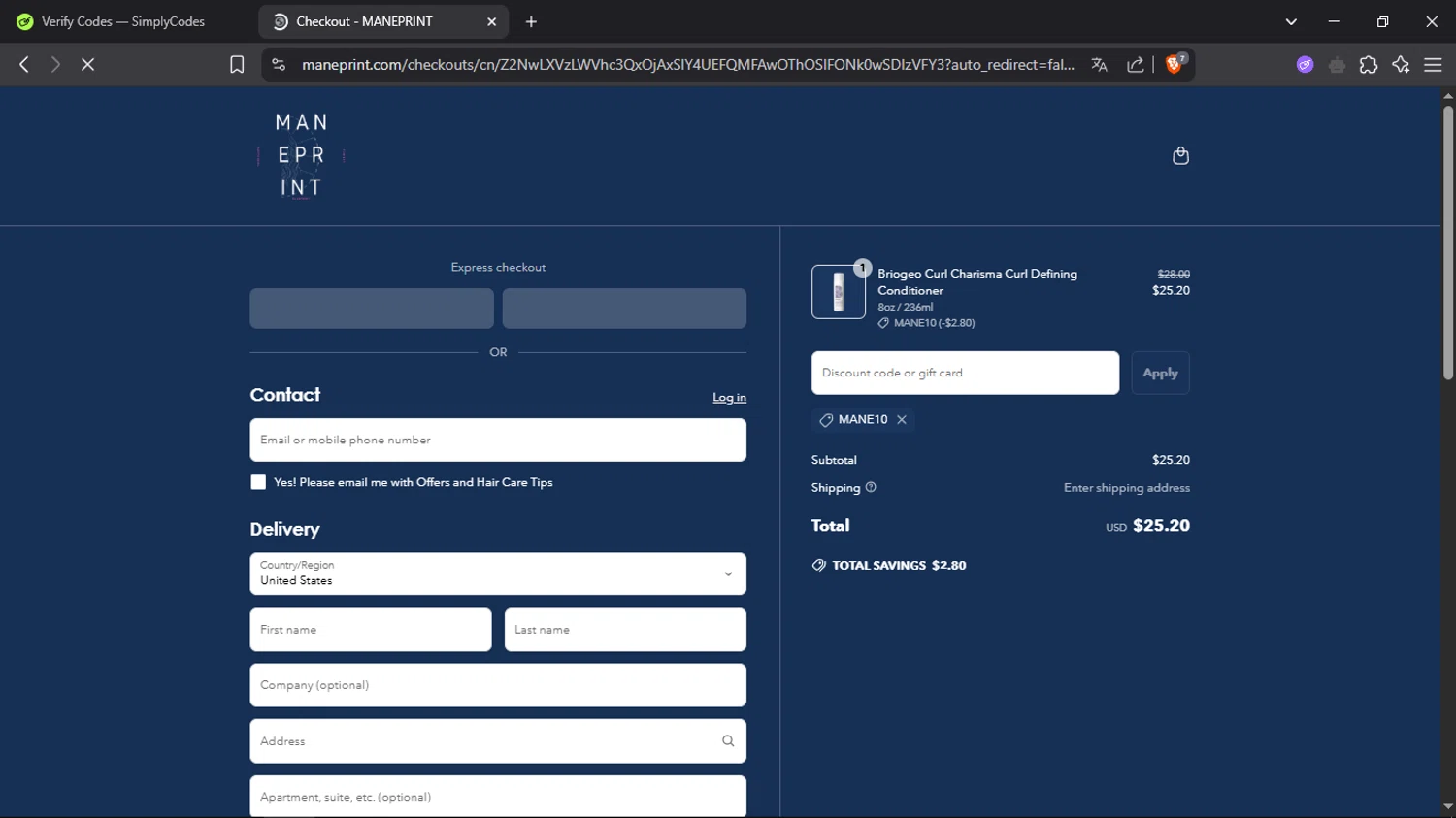Screen dimensions: 1456x818
Task: Open the purple extension icon
Action: [1305, 64]
